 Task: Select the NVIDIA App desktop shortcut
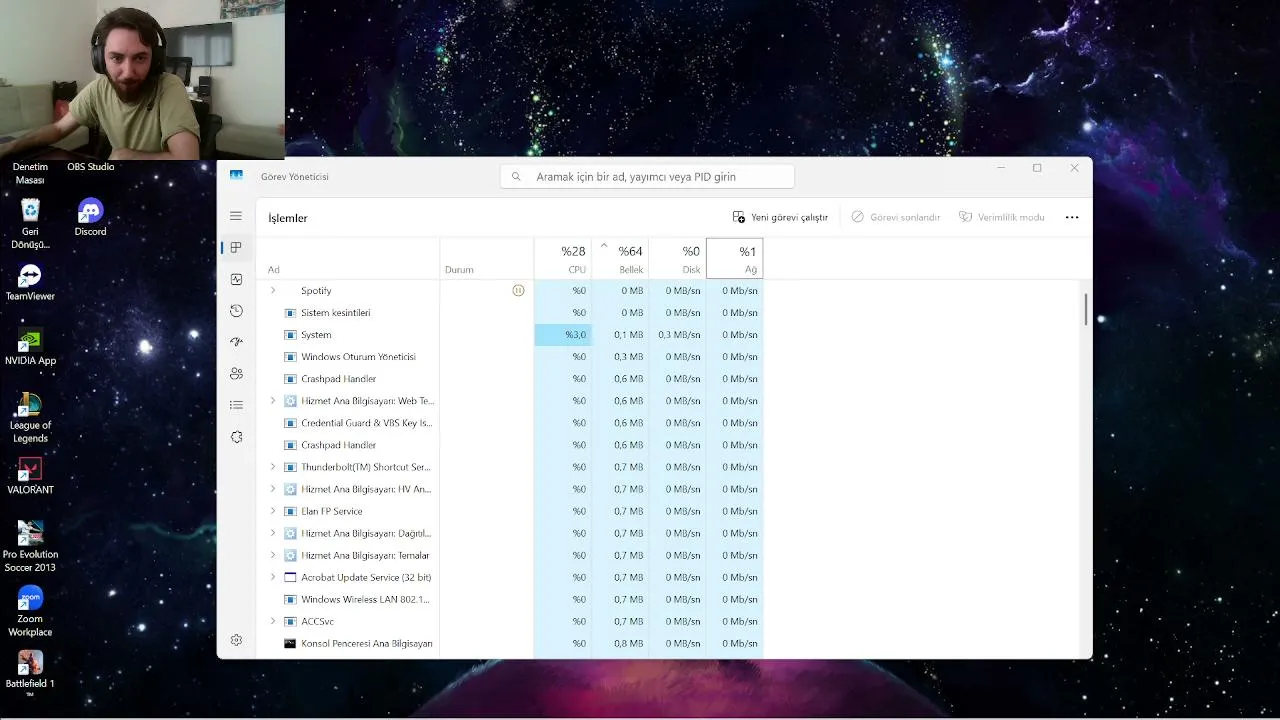[x=30, y=347]
